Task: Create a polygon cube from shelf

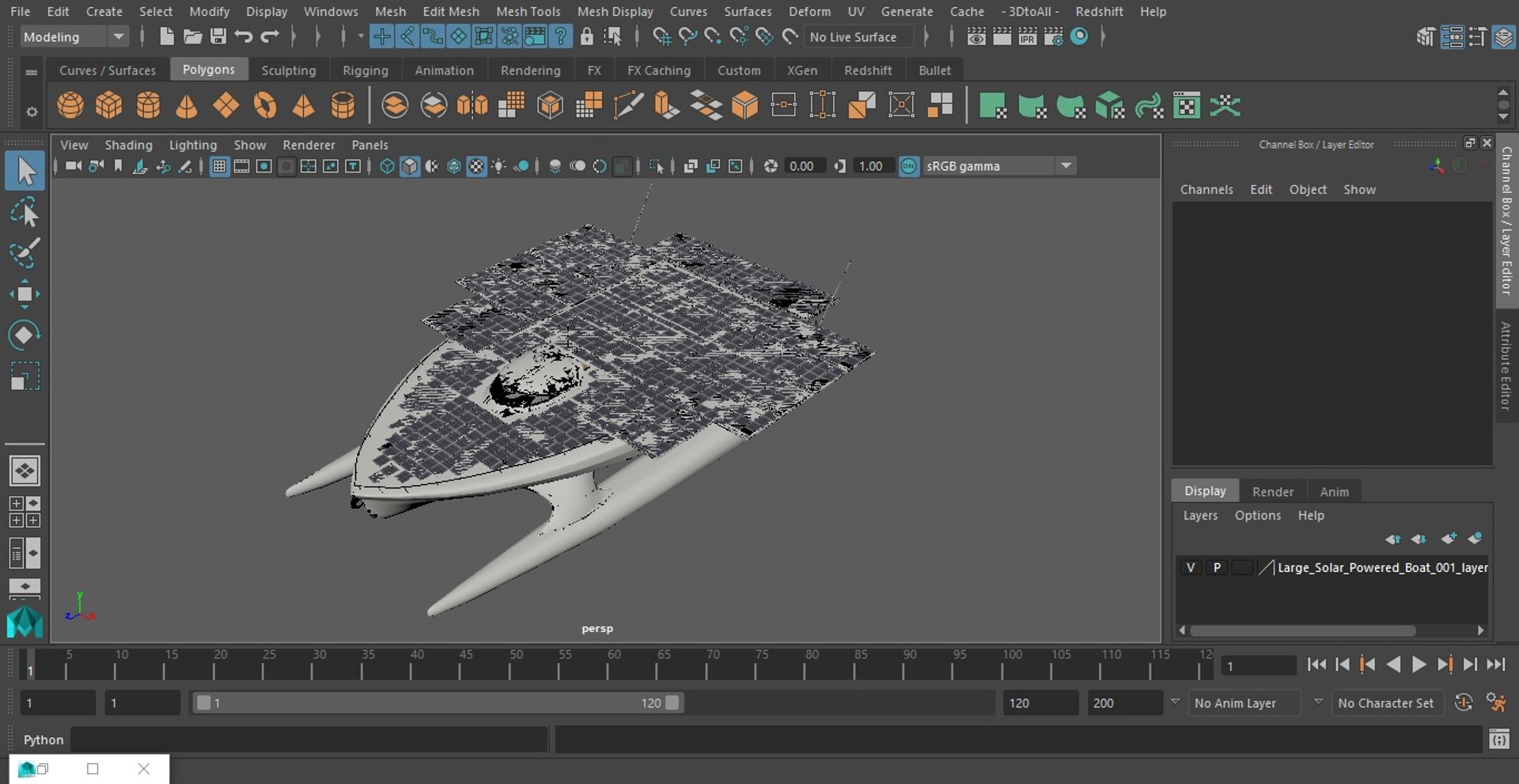Action: (x=109, y=105)
